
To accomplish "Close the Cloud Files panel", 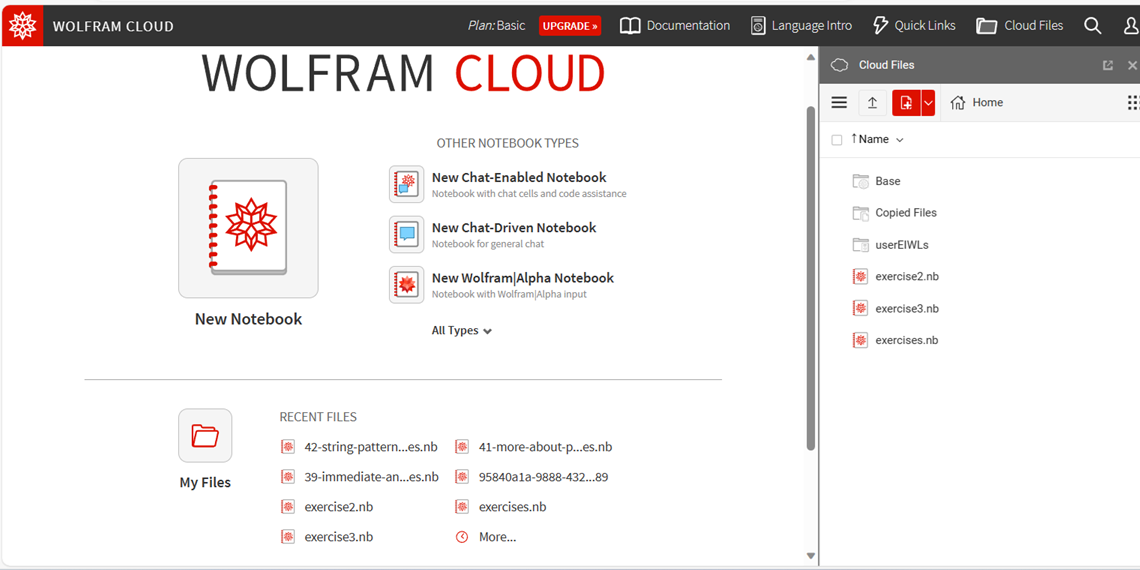I will (x=1132, y=65).
